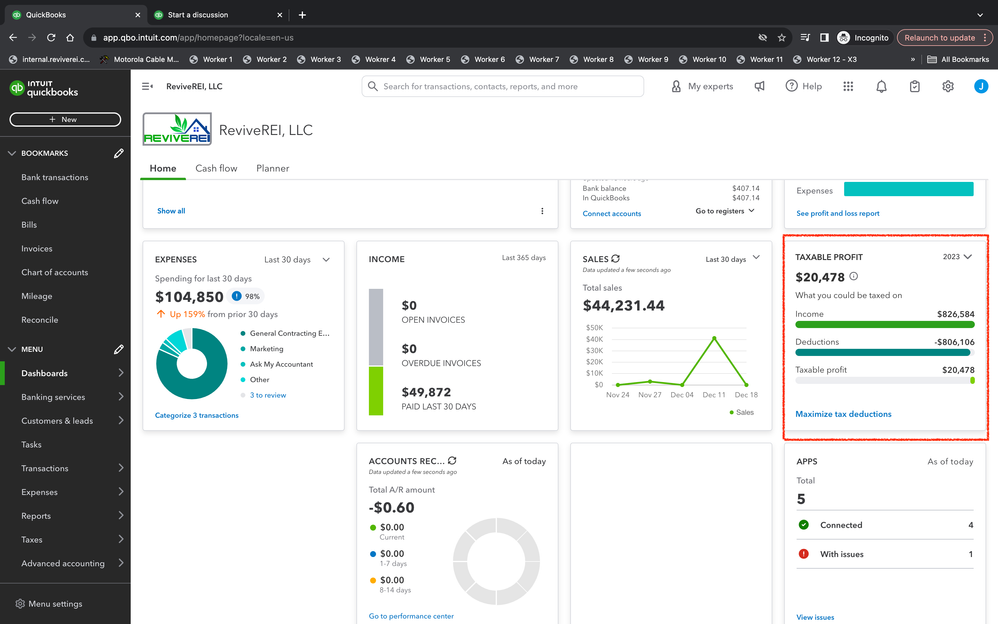This screenshot has width=998, height=624.
Task: Switch to the Planner tab
Action: pyautogui.click(x=272, y=168)
